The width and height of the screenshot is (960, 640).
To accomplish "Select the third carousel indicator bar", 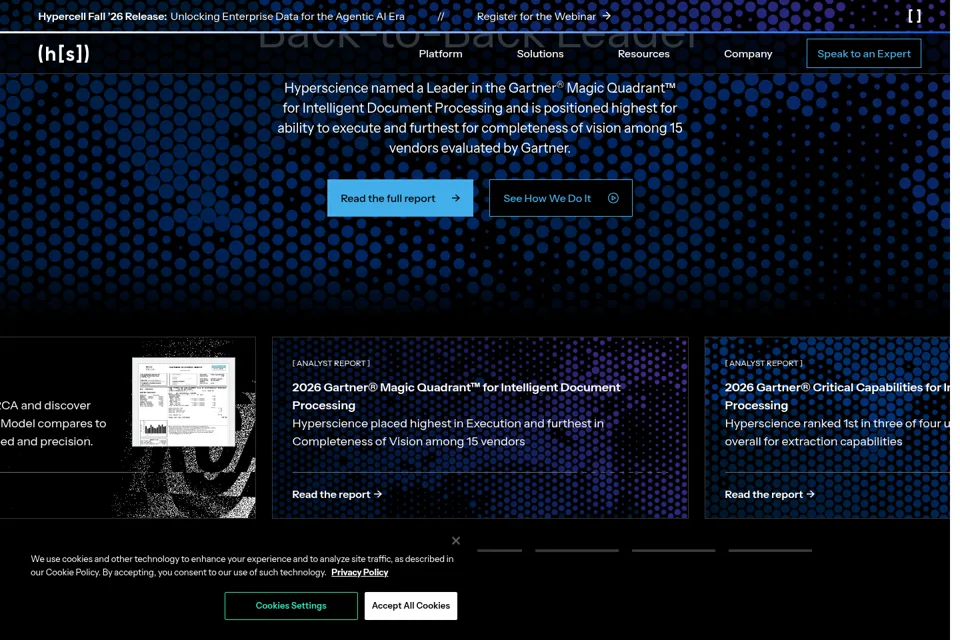I will coord(673,551).
